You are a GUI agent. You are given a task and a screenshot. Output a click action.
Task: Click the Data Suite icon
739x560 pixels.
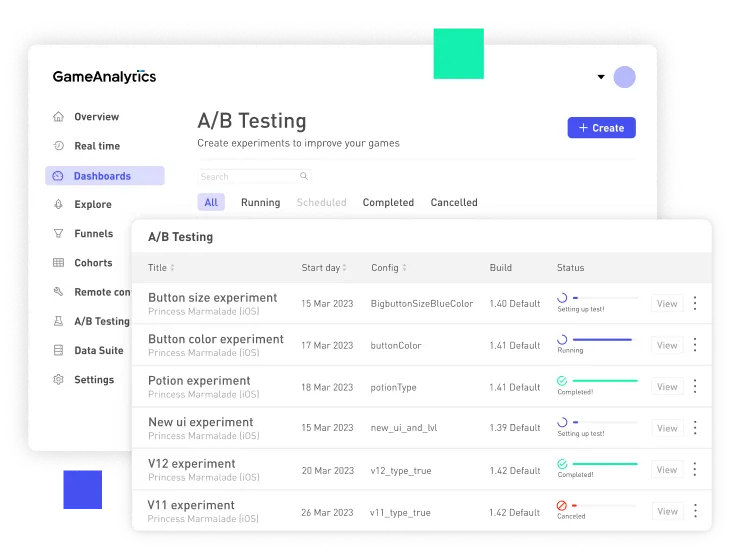(x=58, y=351)
